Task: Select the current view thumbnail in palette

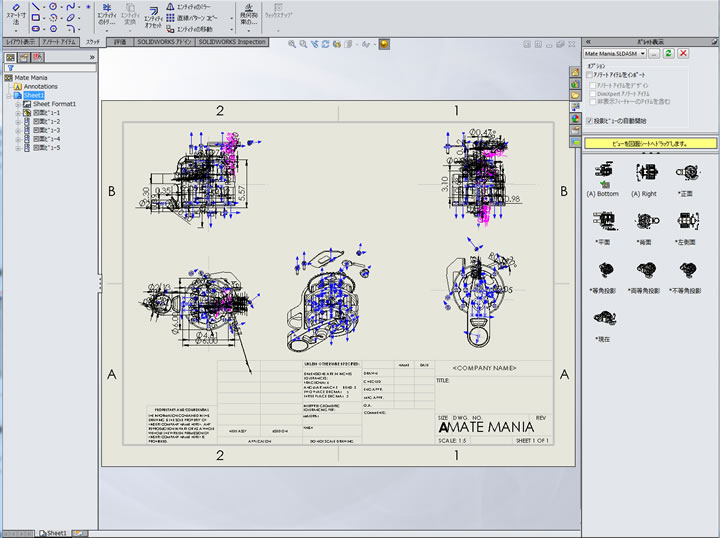Action: point(603,325)
